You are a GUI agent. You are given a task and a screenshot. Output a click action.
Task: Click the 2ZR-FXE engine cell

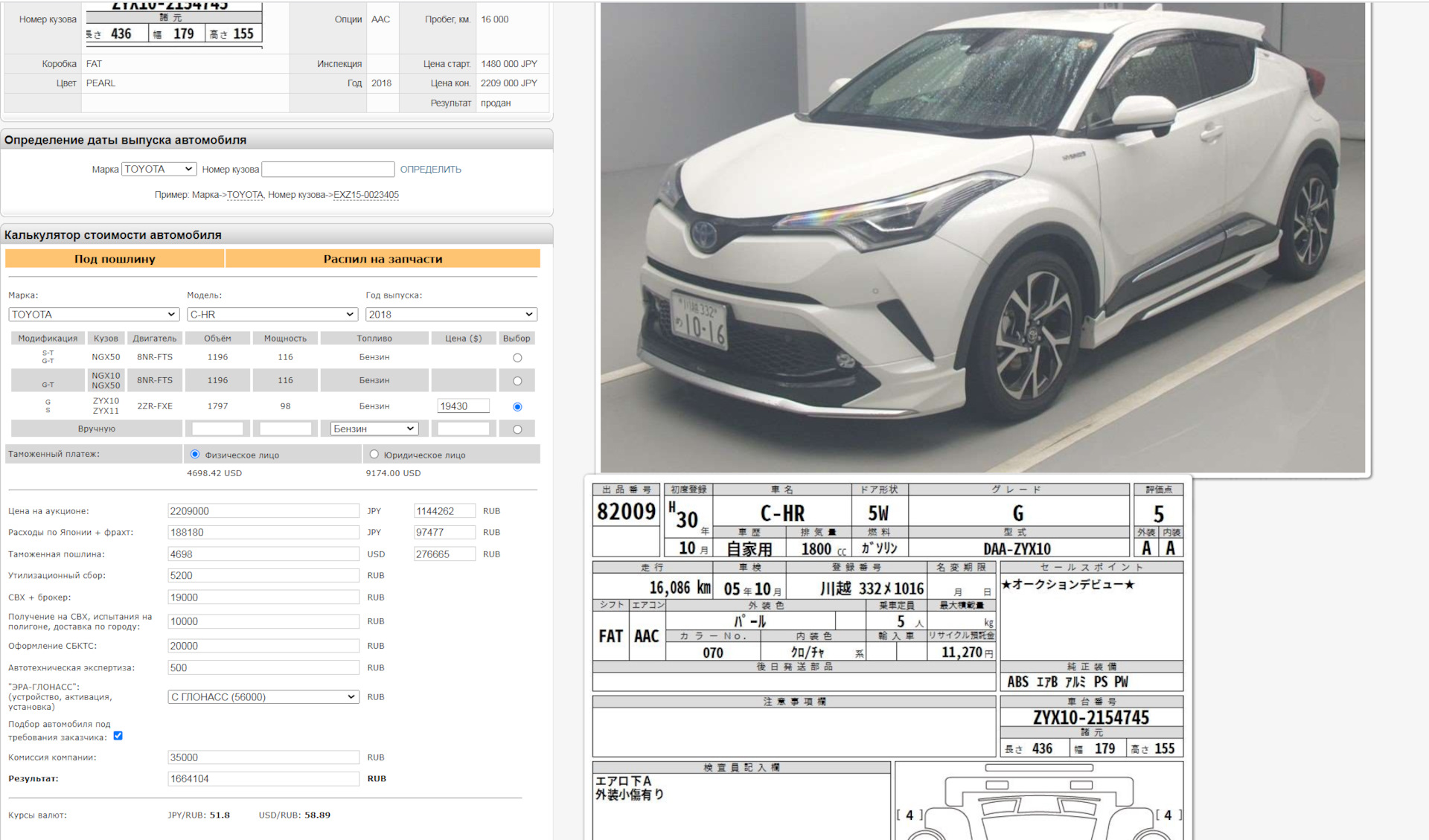tap(155, 406)
